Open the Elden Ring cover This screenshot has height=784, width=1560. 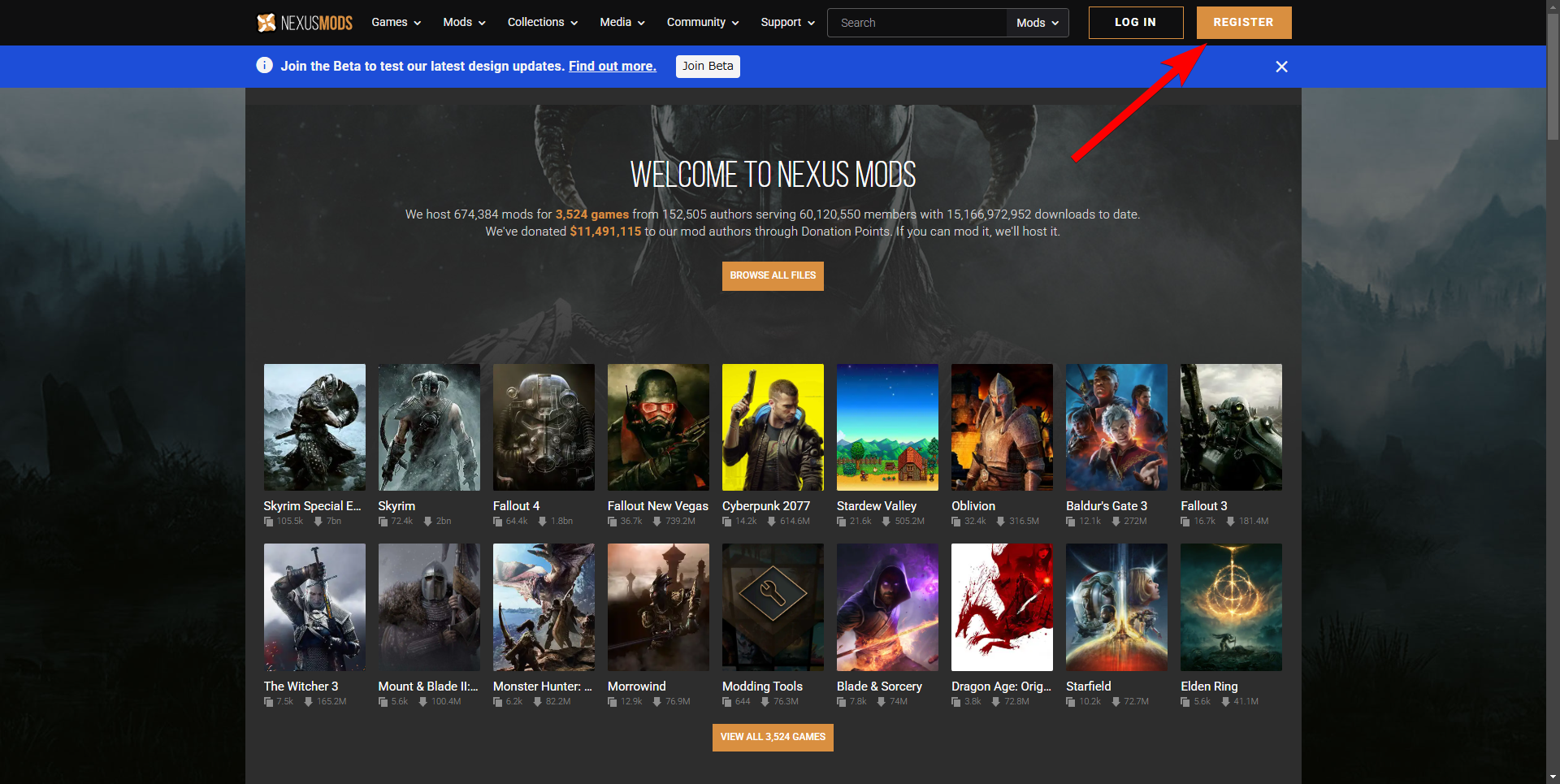[1231, 608]
